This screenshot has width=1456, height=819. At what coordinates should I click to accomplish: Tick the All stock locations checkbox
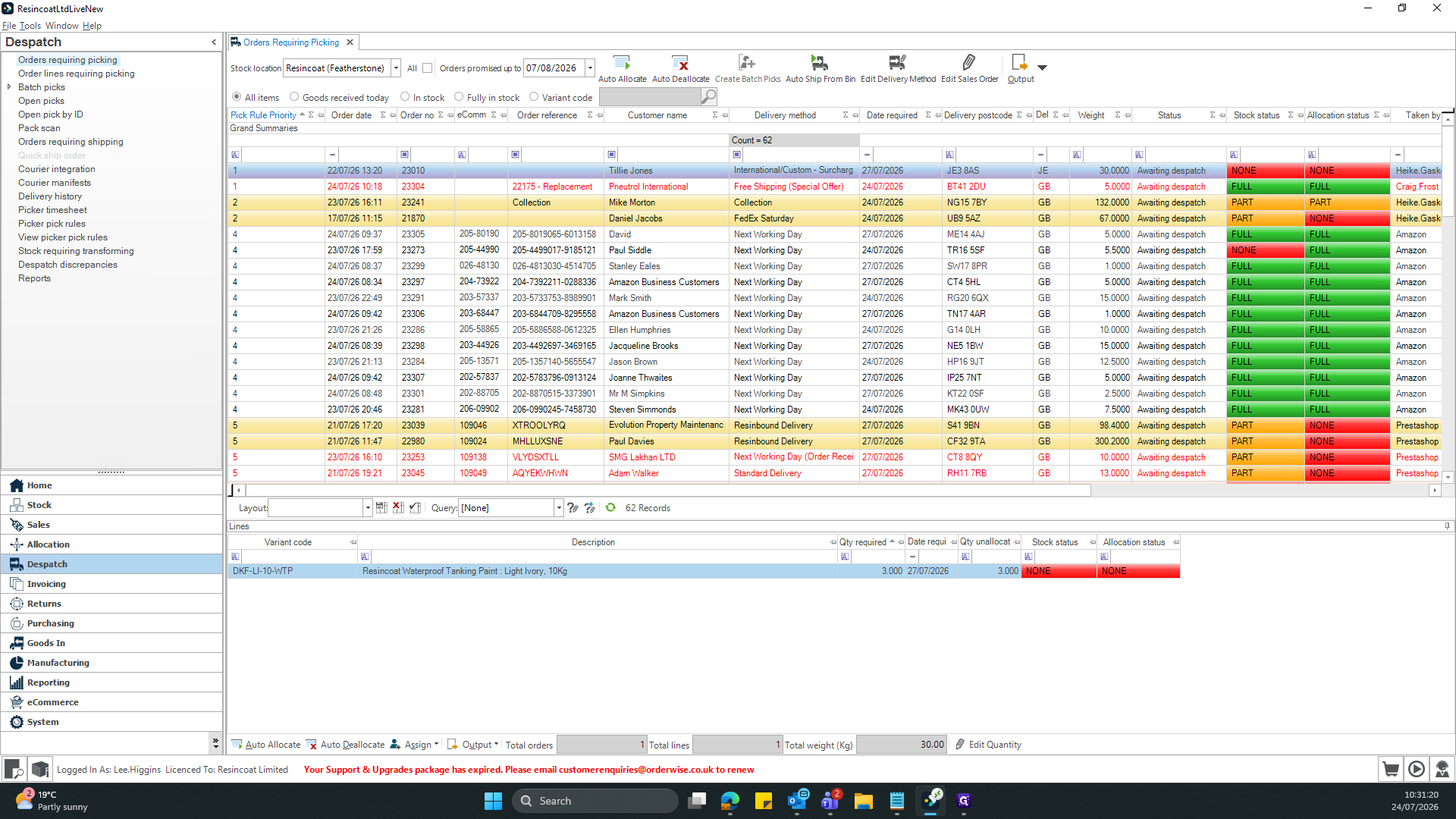coord(428,68)
